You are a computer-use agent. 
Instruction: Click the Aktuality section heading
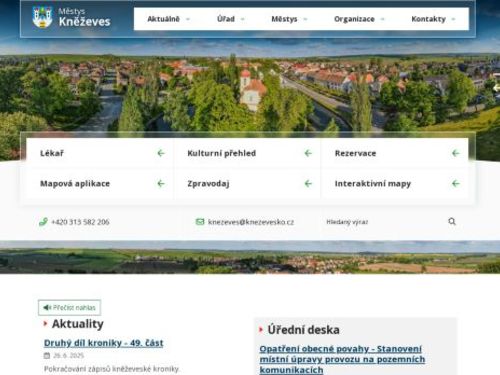[78, 324]
